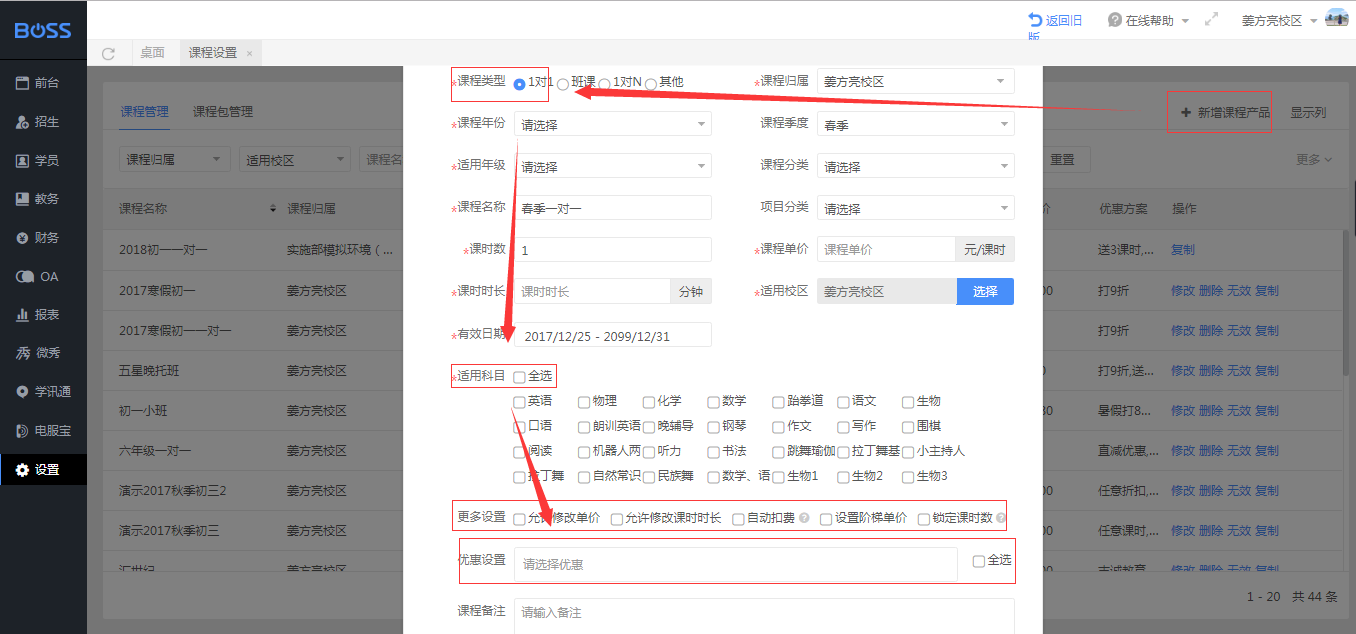Open the 设置 sidebar section

pos(43,469)
